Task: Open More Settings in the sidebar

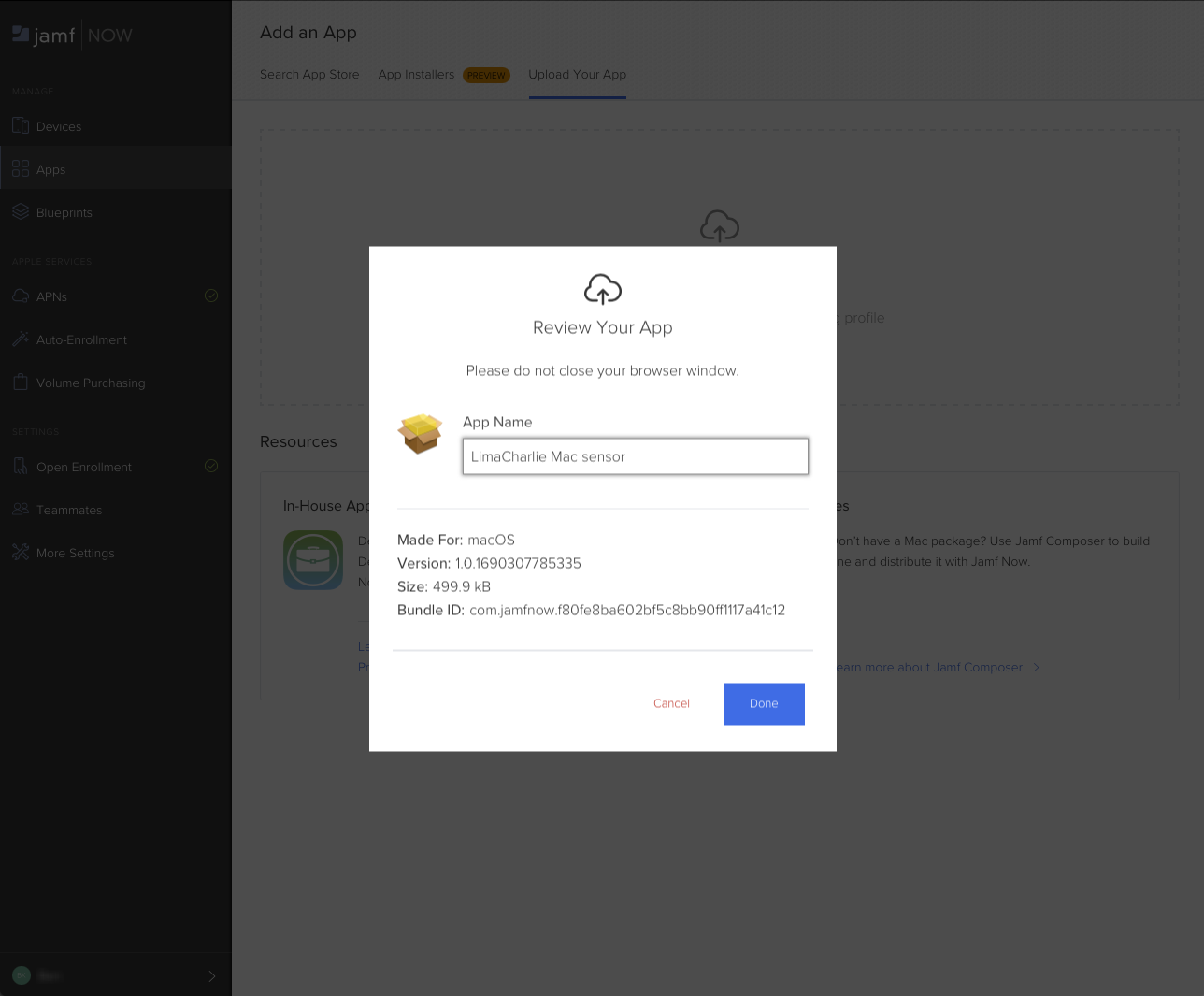Action: [75, 553]
